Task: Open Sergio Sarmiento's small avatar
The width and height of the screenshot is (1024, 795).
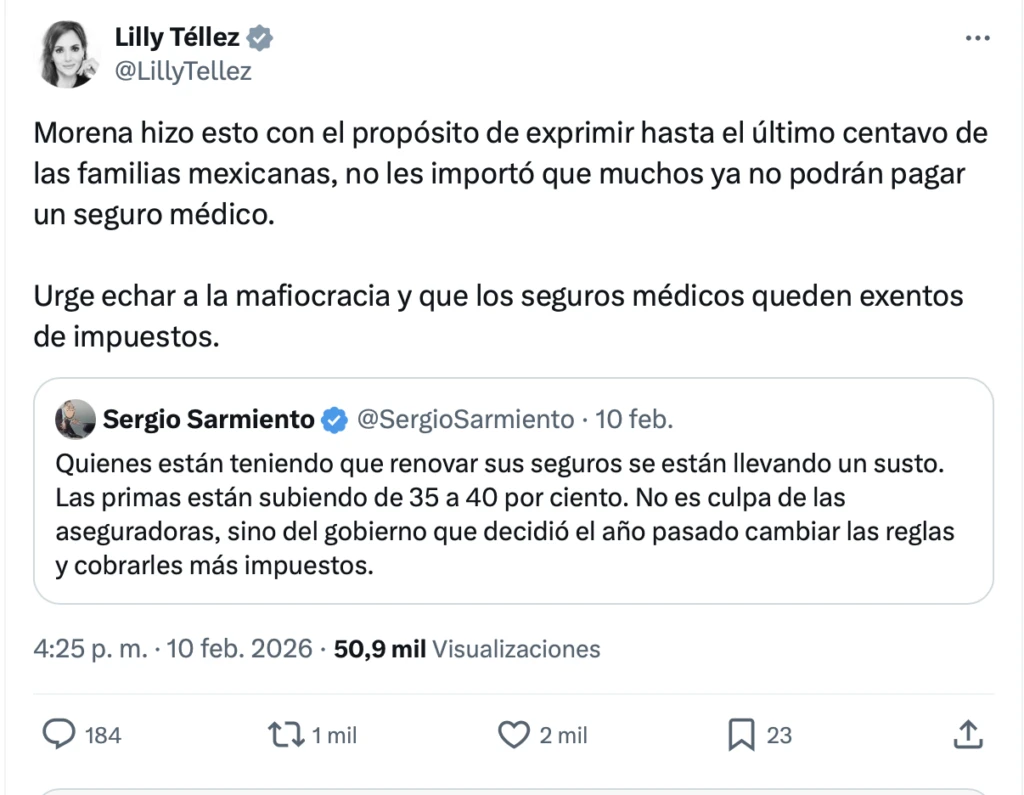Action: [x=76, y=420]
